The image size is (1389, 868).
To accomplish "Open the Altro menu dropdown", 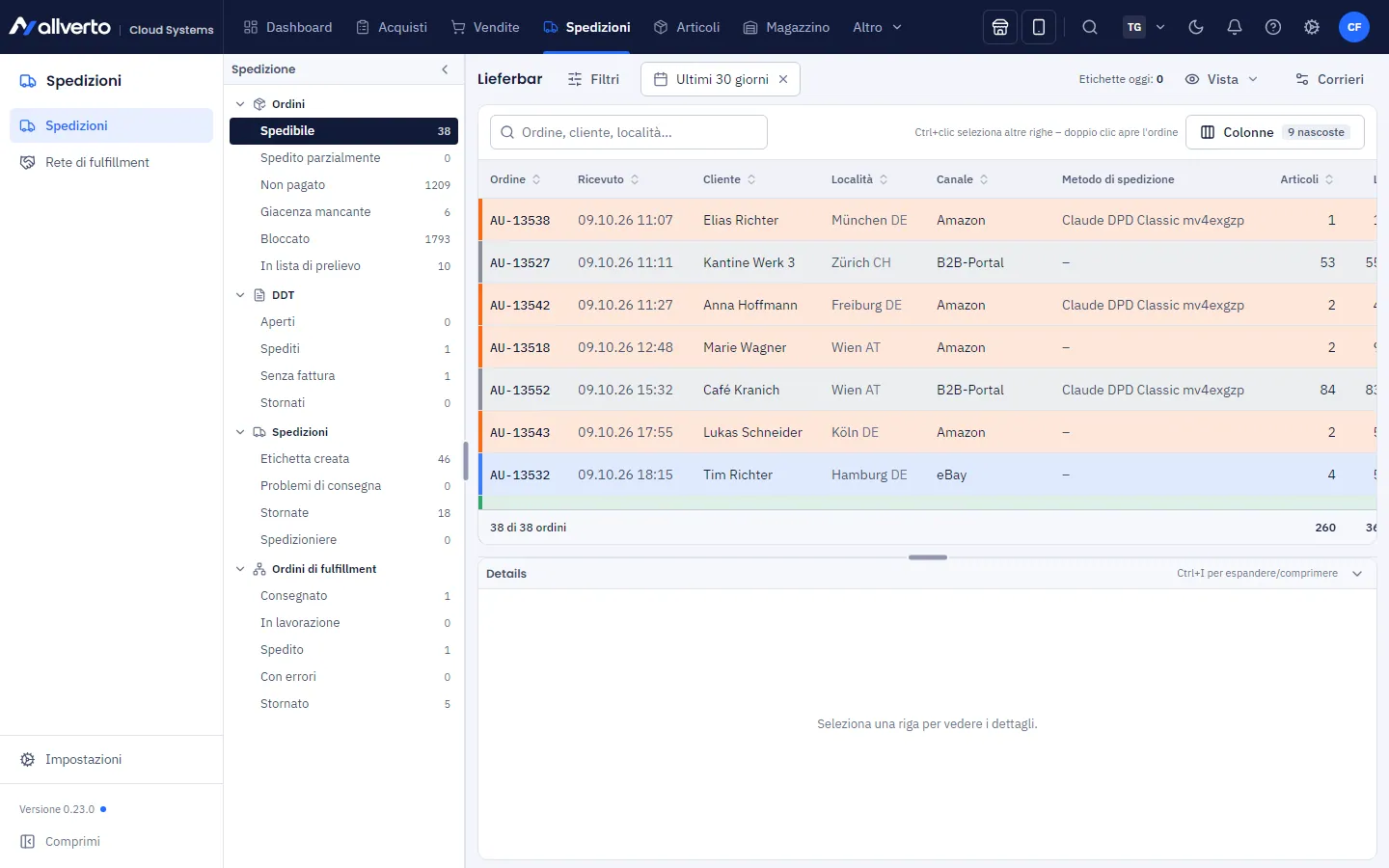I will tap(877, 27).
